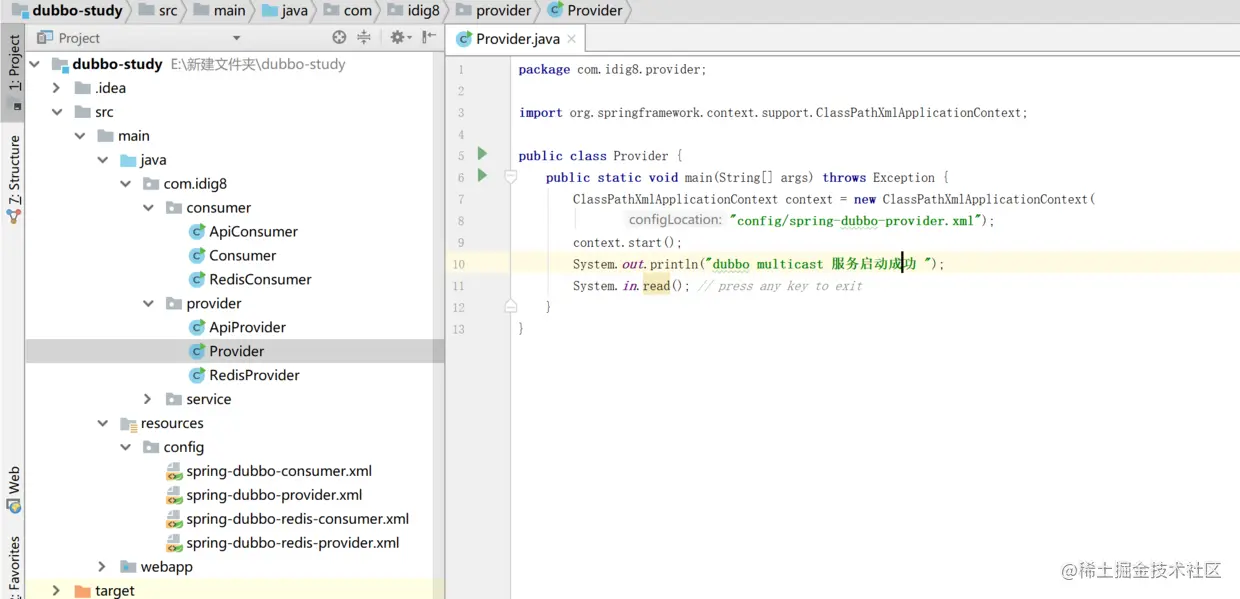This screenshot has height=599, width=1240.
Task: Collapse the java folder arrow
Action: [x=103, y=160]
